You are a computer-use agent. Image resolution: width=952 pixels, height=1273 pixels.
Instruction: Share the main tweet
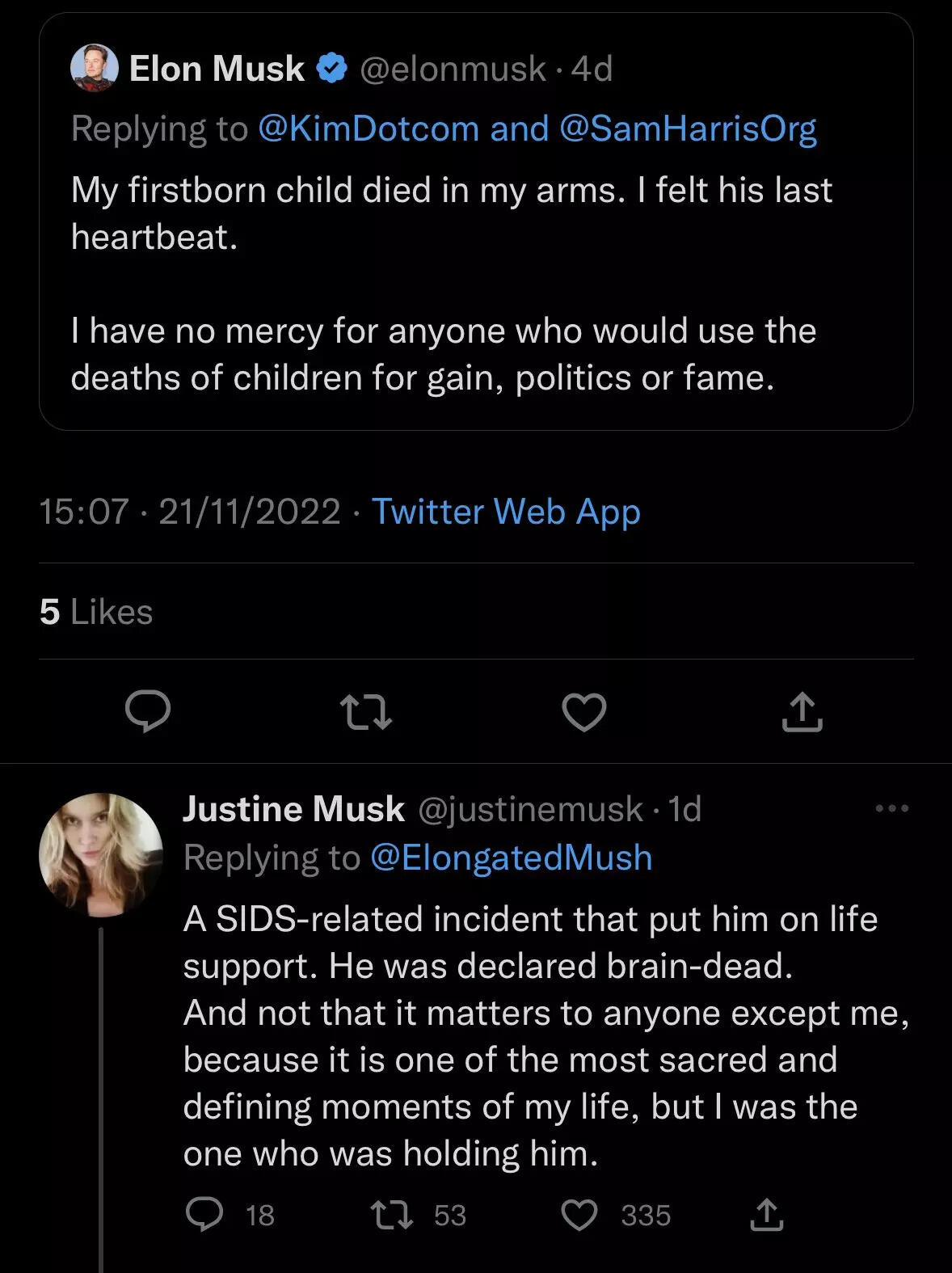tap(802, 712)
